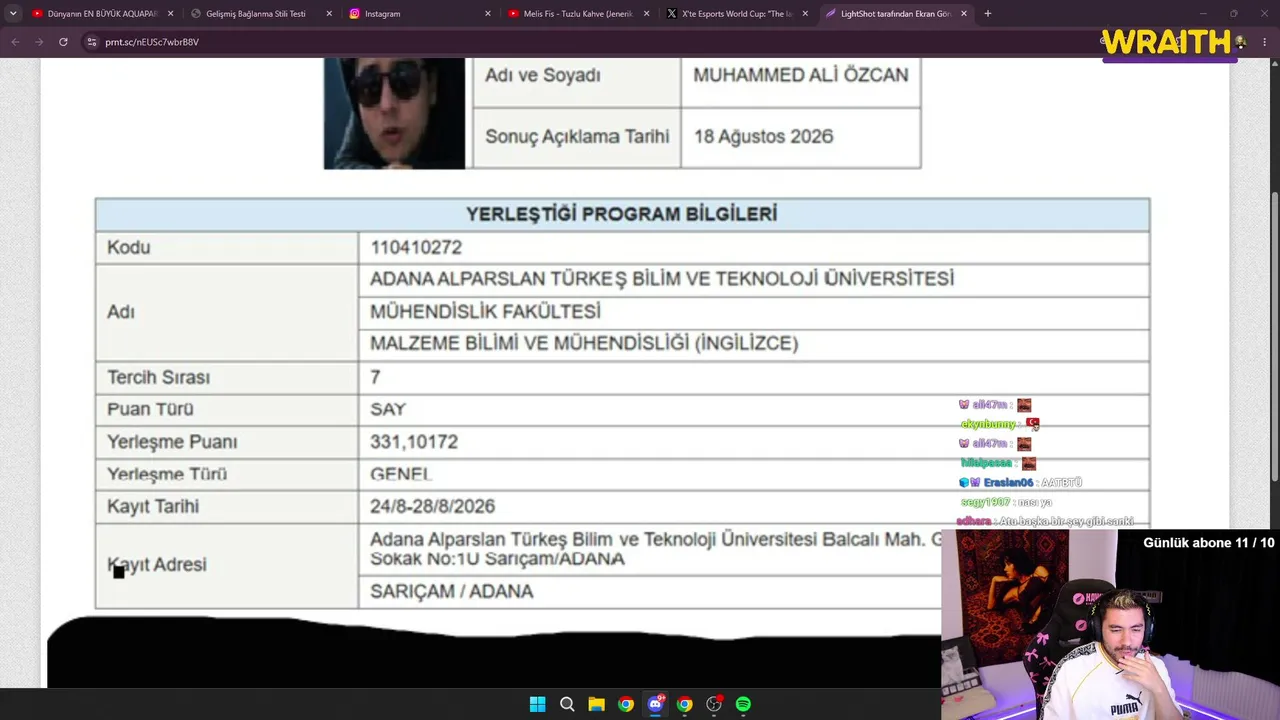Click Yerleşme Türü value GENEL
Viewport: 1280px width, 720px height.
pos(401,474)
